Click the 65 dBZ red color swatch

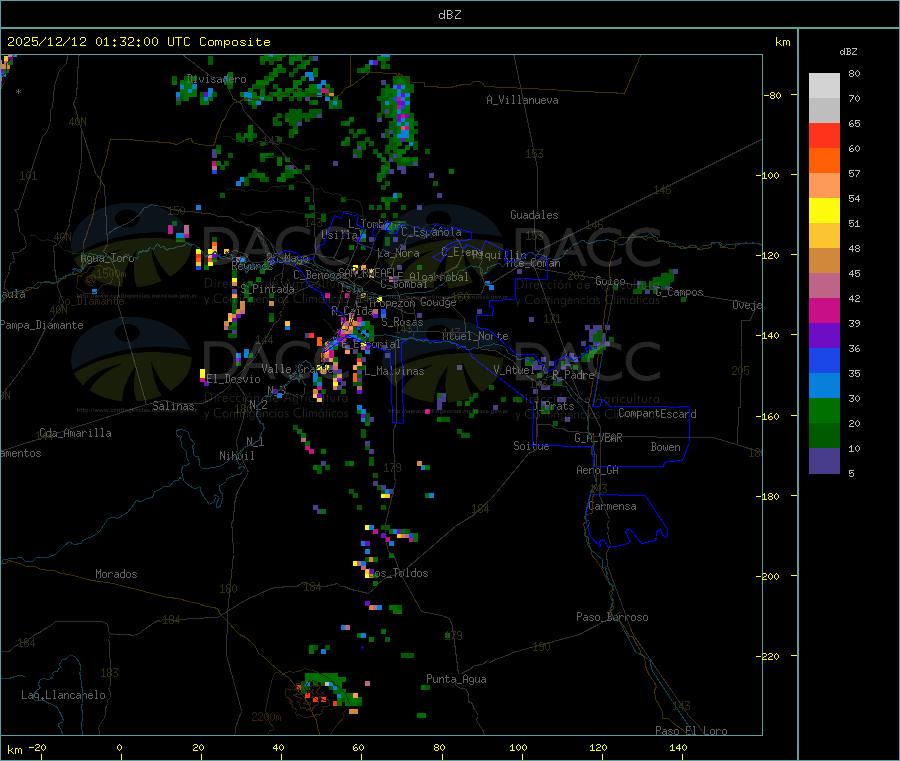coord(824,135)
